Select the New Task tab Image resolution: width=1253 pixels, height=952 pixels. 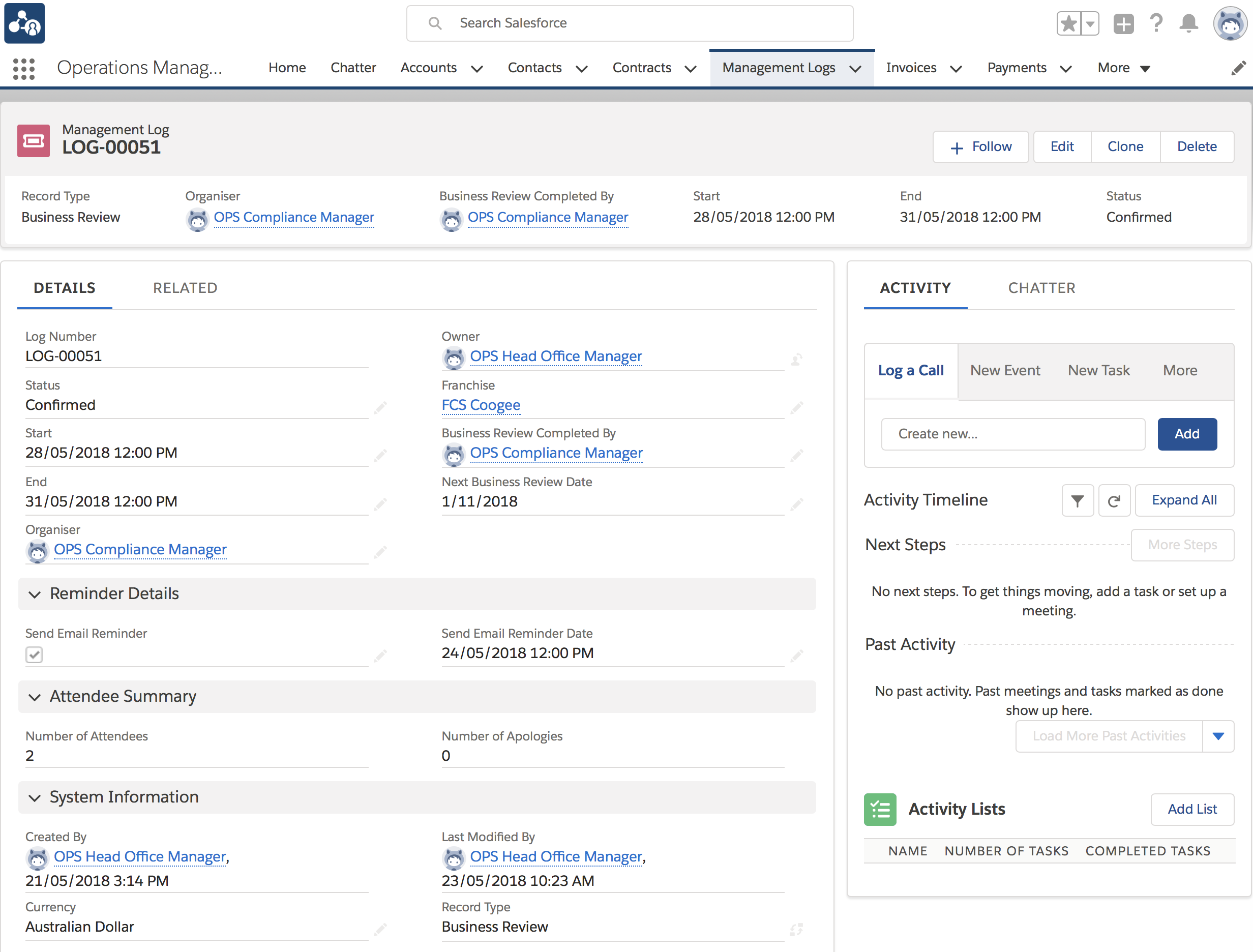(x=1098, y=371)
